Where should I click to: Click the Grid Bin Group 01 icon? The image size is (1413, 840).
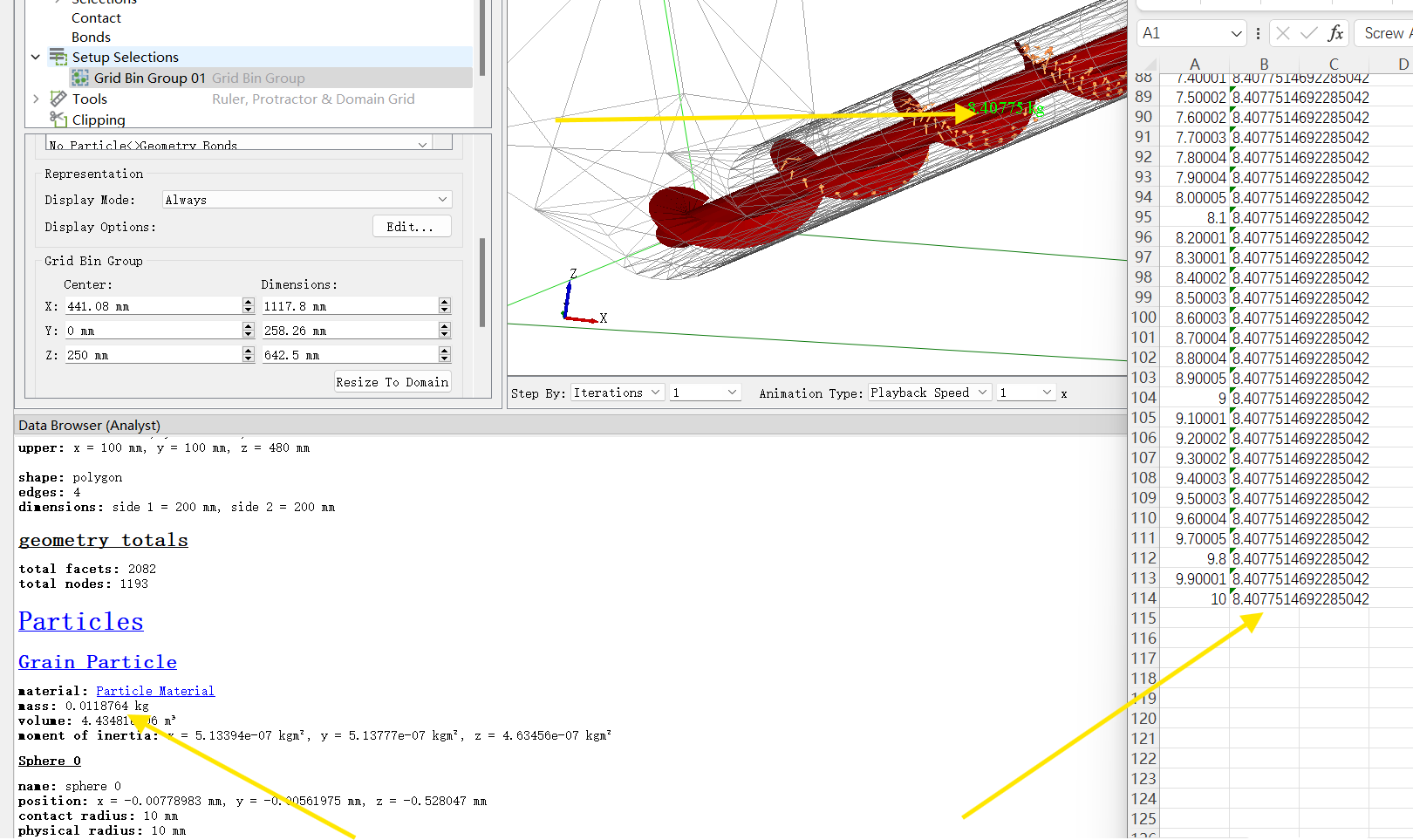point(80,79)
